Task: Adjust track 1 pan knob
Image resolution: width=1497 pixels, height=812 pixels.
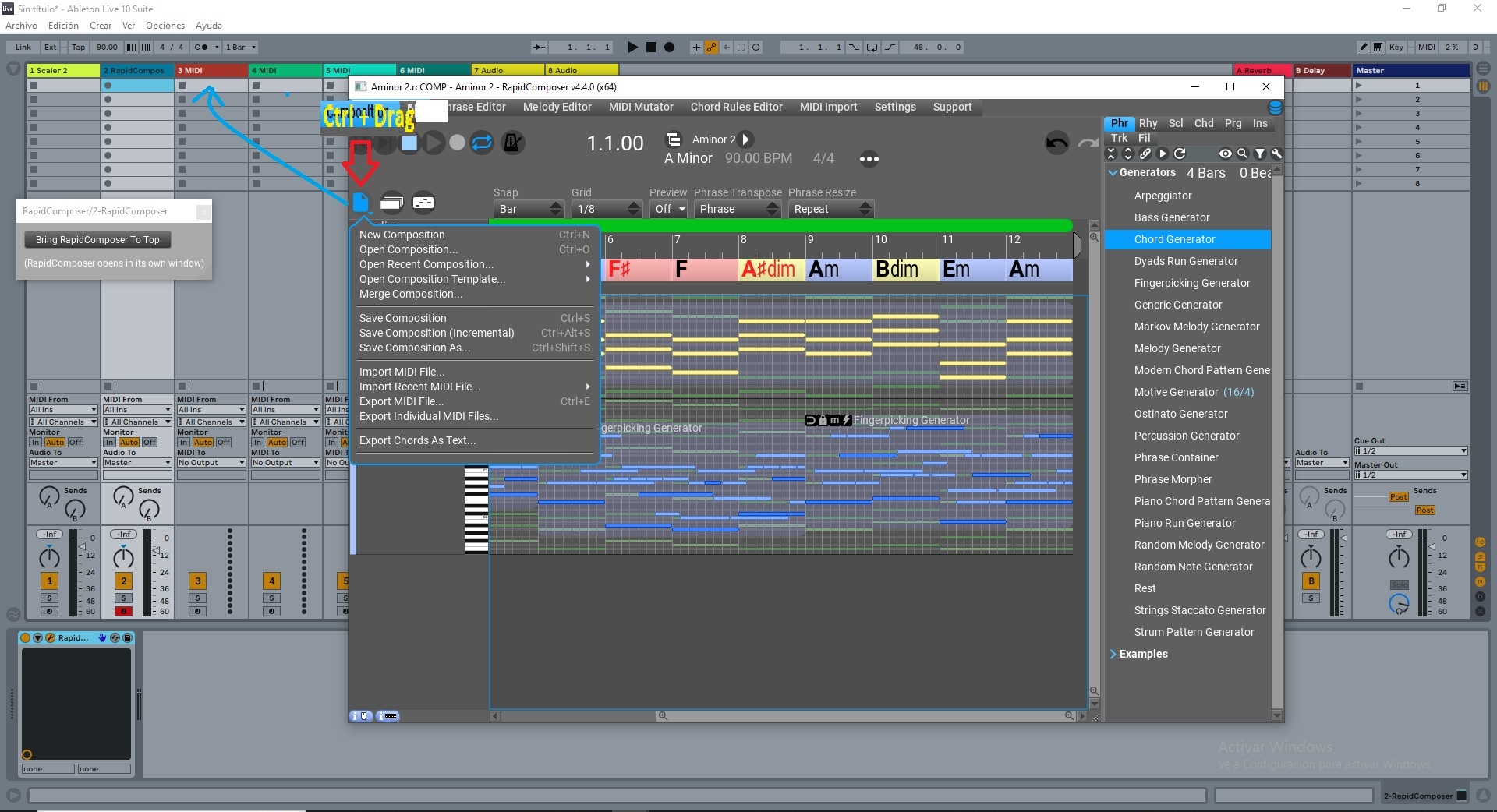Action: tap(49, 557)
